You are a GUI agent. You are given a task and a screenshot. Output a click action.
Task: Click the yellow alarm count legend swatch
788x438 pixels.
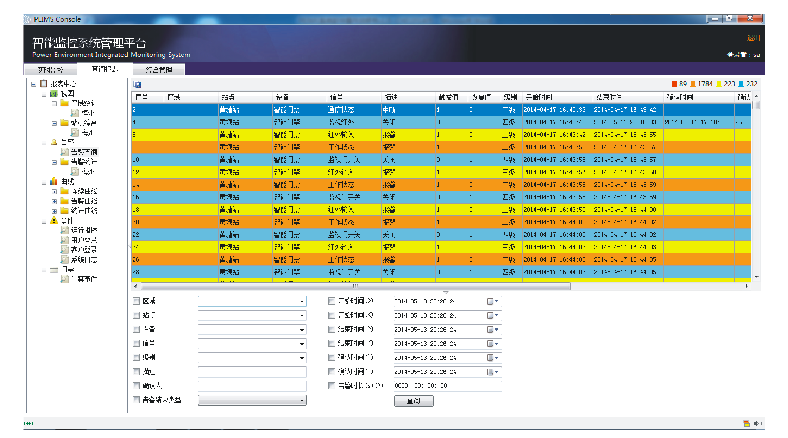(719, 84)
